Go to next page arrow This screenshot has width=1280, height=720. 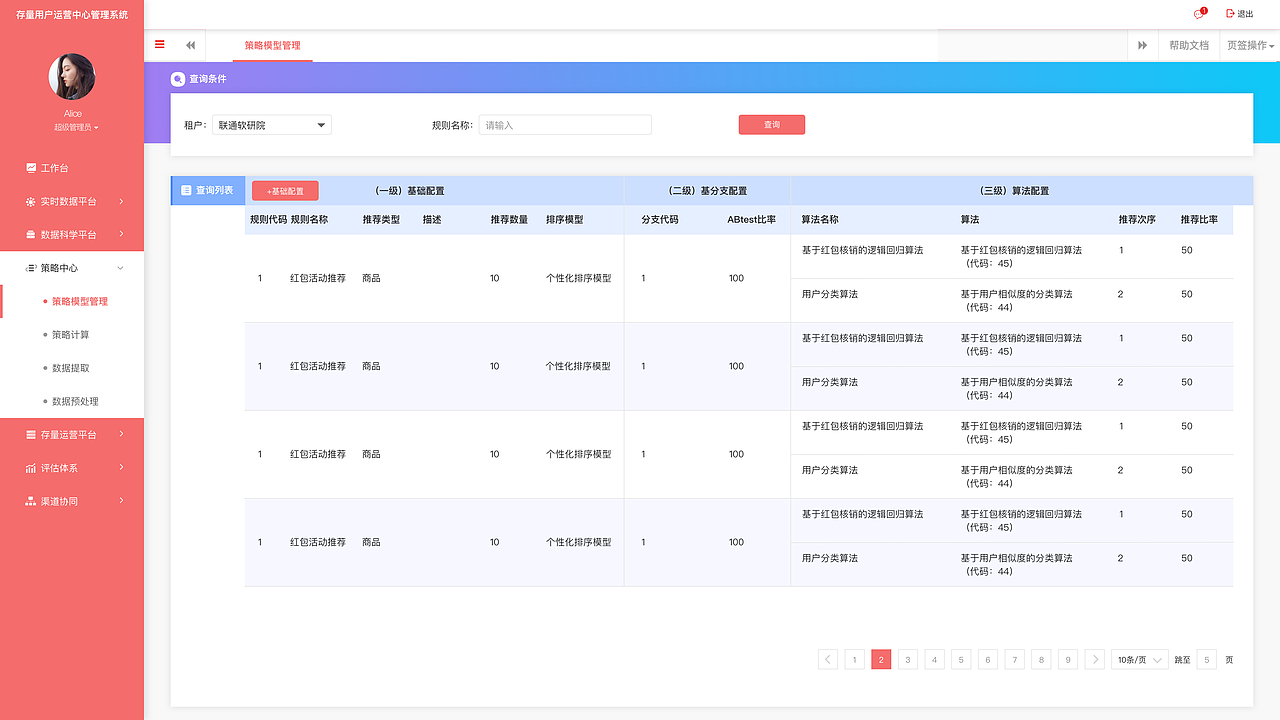click(x=1095, y=659)
